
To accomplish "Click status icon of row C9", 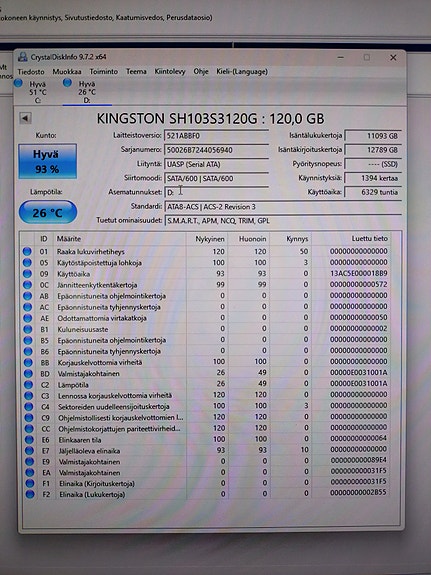I will coord(29,418).
